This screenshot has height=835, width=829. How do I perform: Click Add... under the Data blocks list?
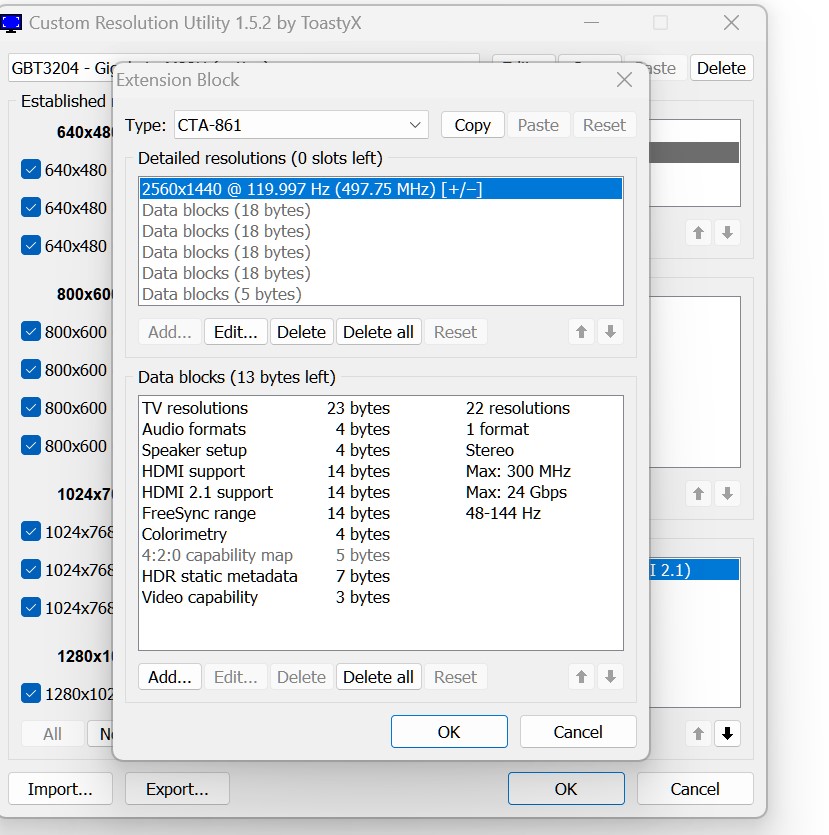(170, 677)
